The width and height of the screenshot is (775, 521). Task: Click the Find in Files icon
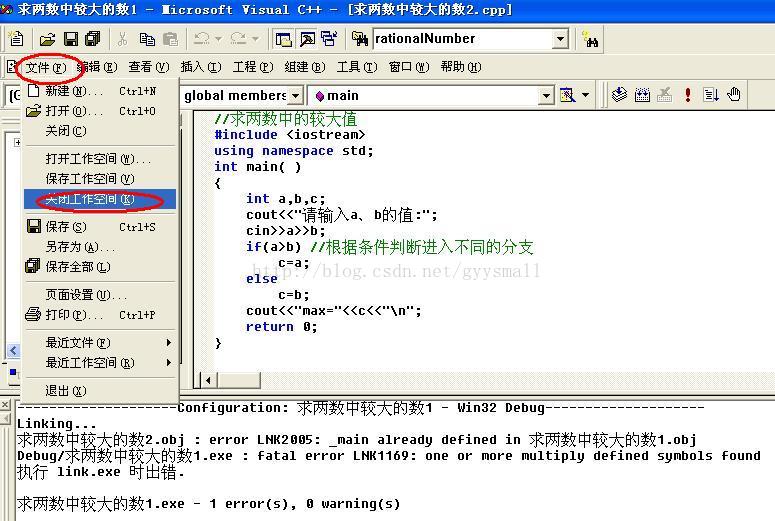click(360, 39)
